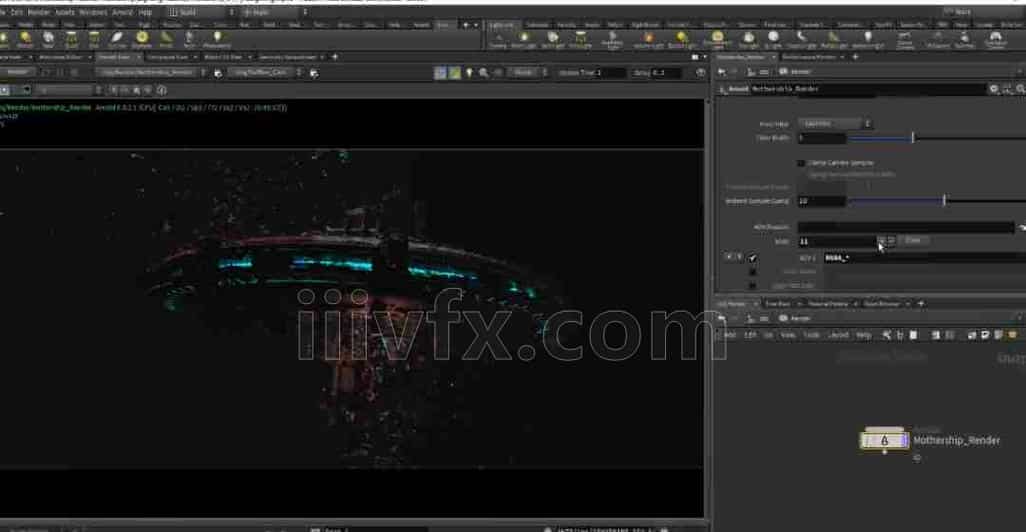Image resolution: width=1026 pixels, height=532 pixels.
Task: Click the magnifier icon in render view toolbar
Action: point(484,73)
